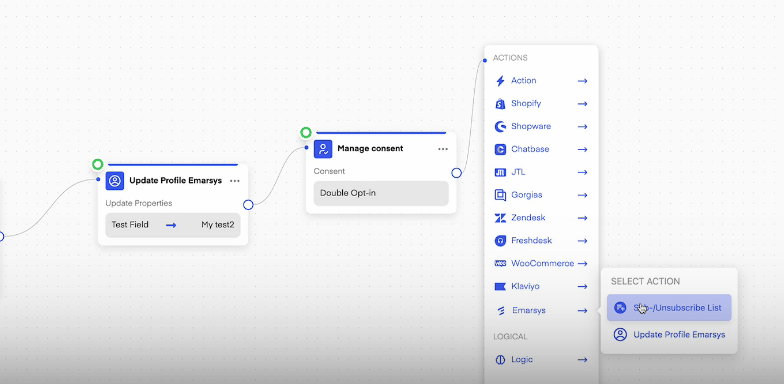Select Freshdesk label in the actions list

click(x=532, y=240)
